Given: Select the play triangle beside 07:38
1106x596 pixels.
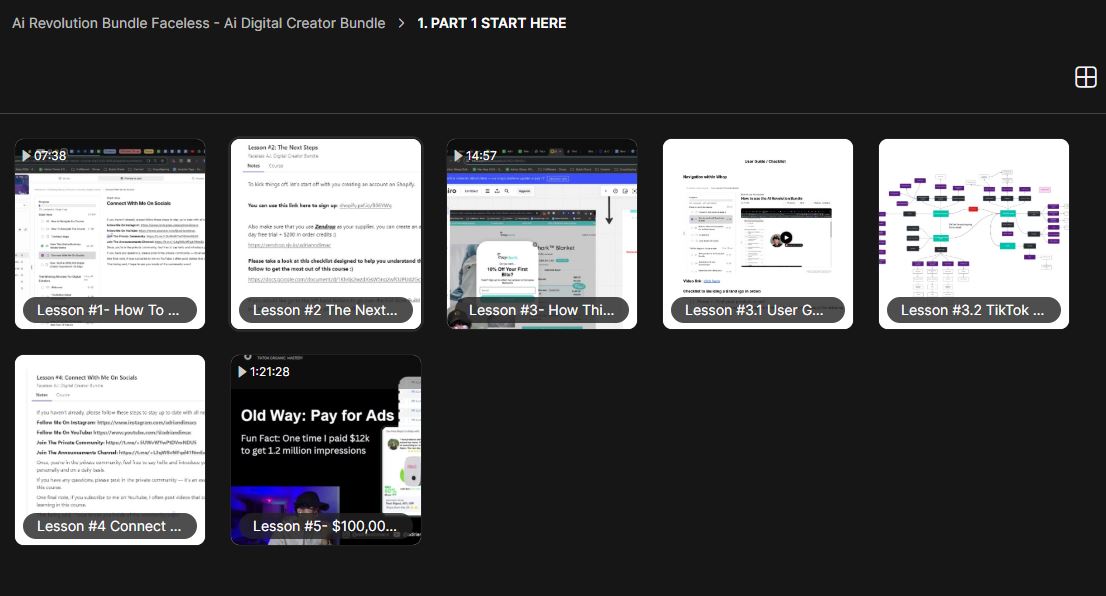Looking at the screenshot, I should (25, 155).
